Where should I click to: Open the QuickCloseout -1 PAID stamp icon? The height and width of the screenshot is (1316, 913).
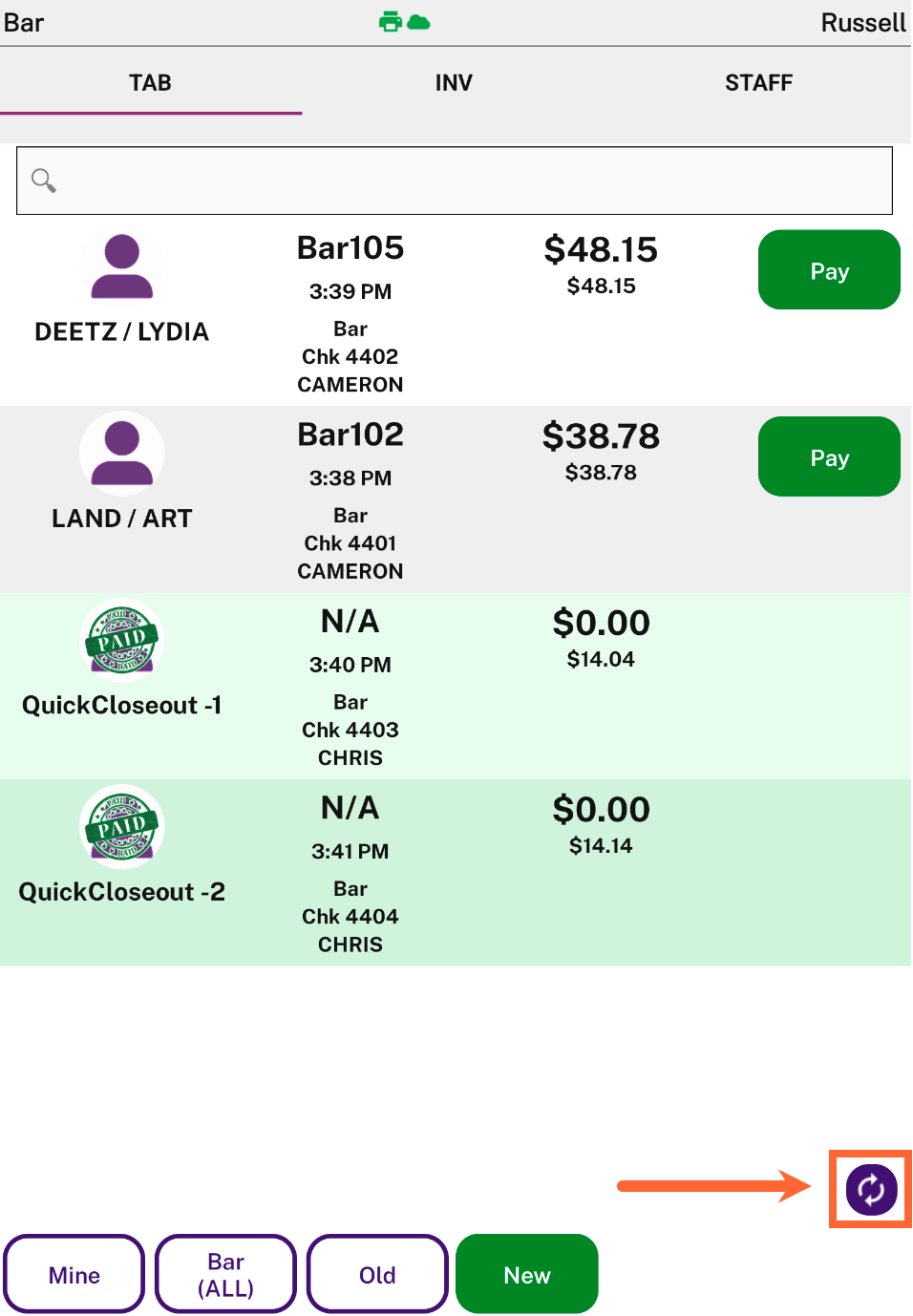coord(121,640)
